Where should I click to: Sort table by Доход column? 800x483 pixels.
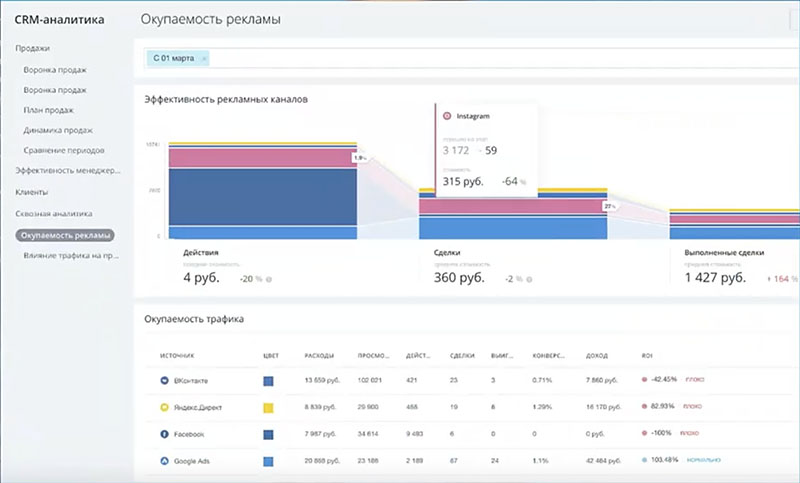tap(597, 356)
